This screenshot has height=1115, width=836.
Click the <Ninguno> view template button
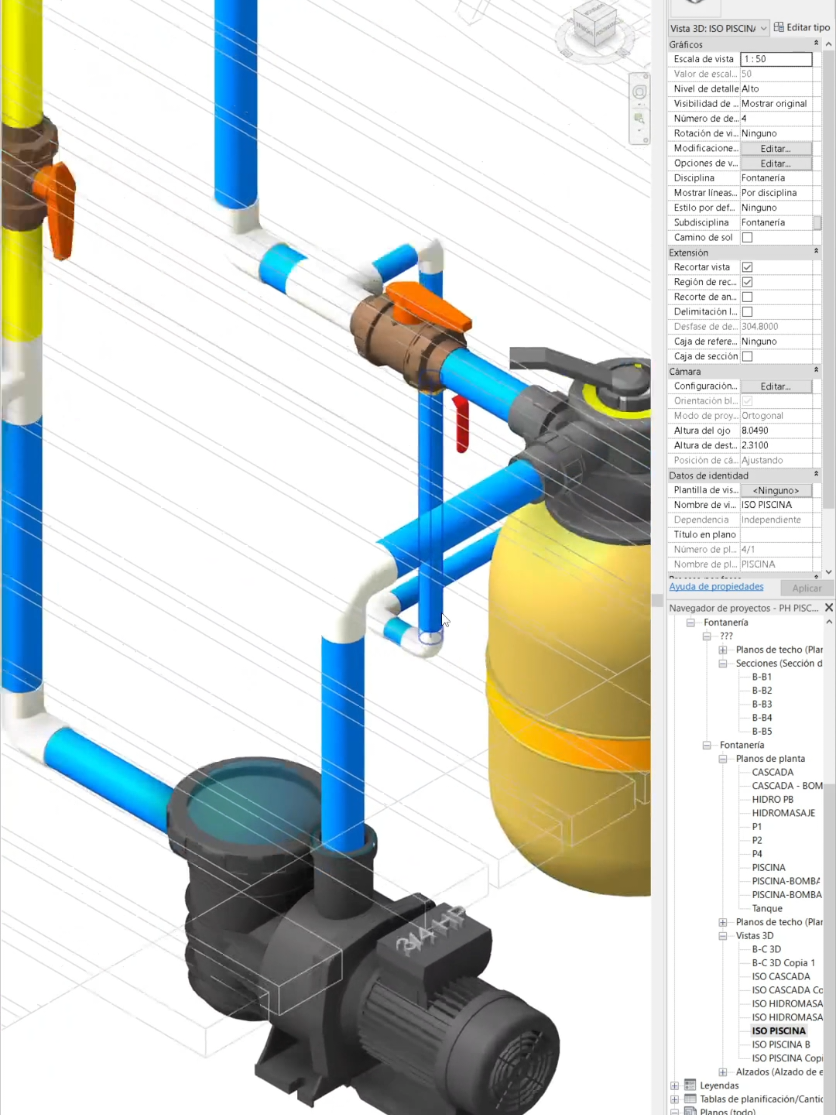(776, 490)
